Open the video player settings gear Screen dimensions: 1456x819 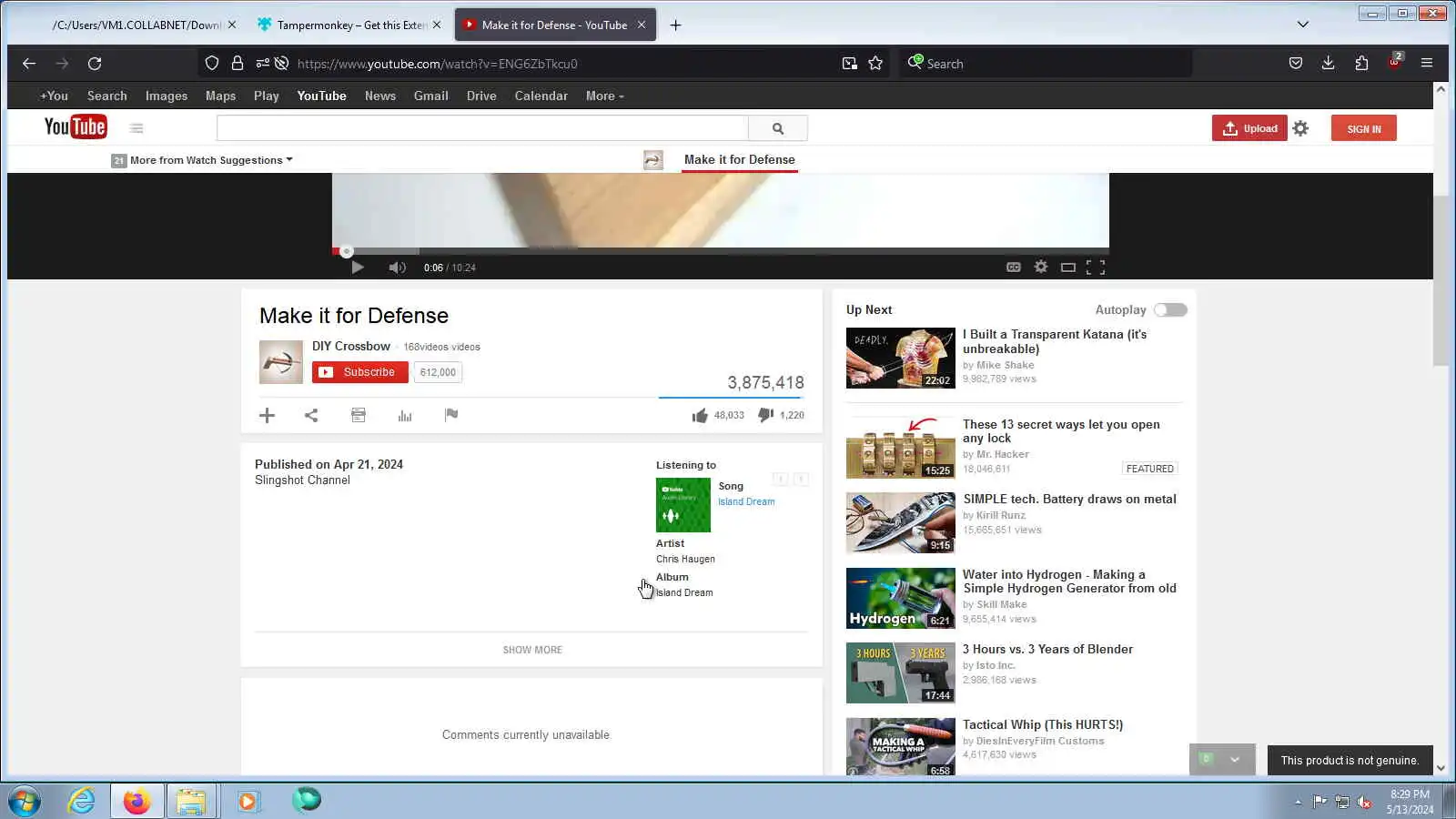(x=1041, y=267)
